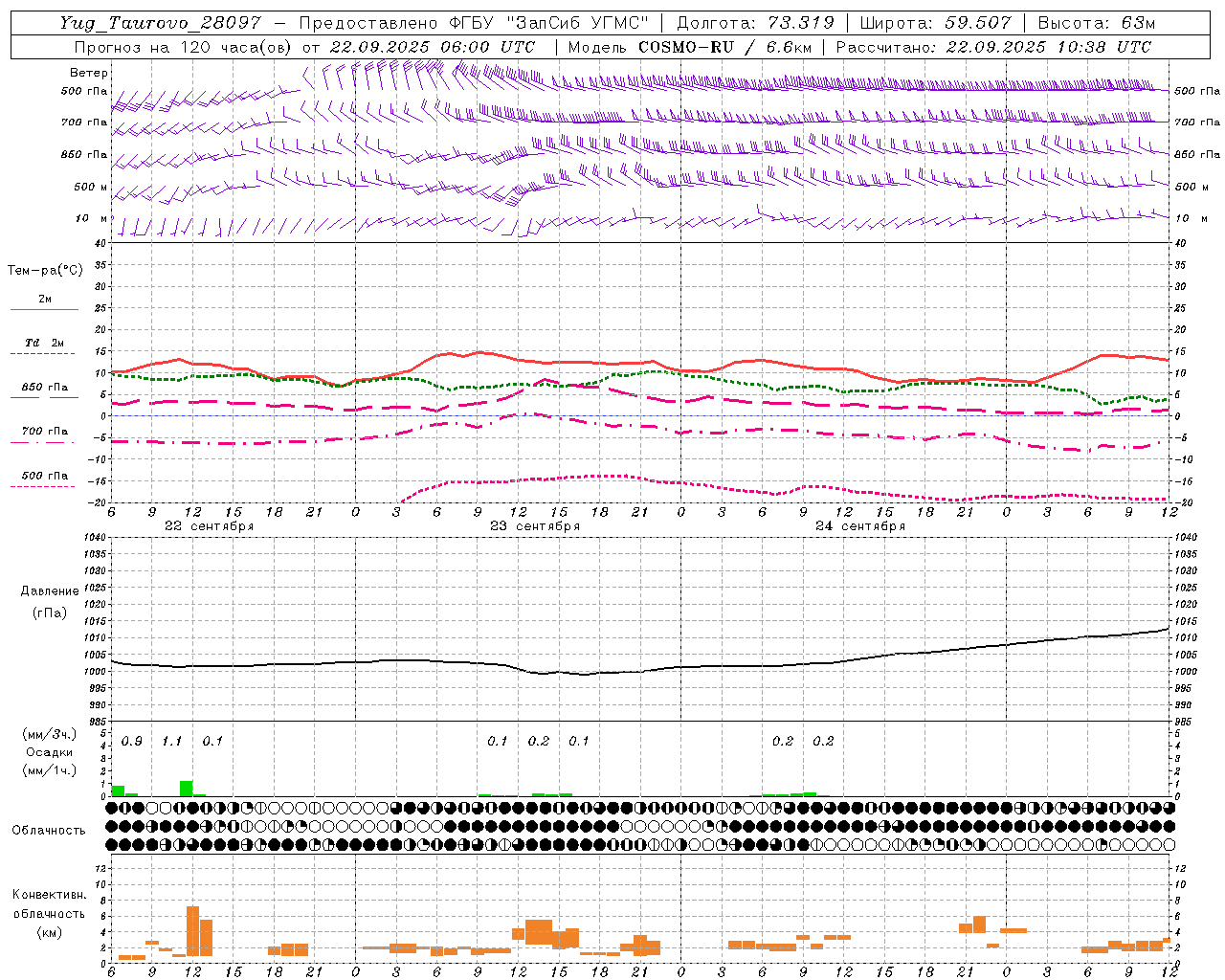Click the Td 2м legend entry
Viewport: 1225px width, 980px height.
click(x=45, y=343)
